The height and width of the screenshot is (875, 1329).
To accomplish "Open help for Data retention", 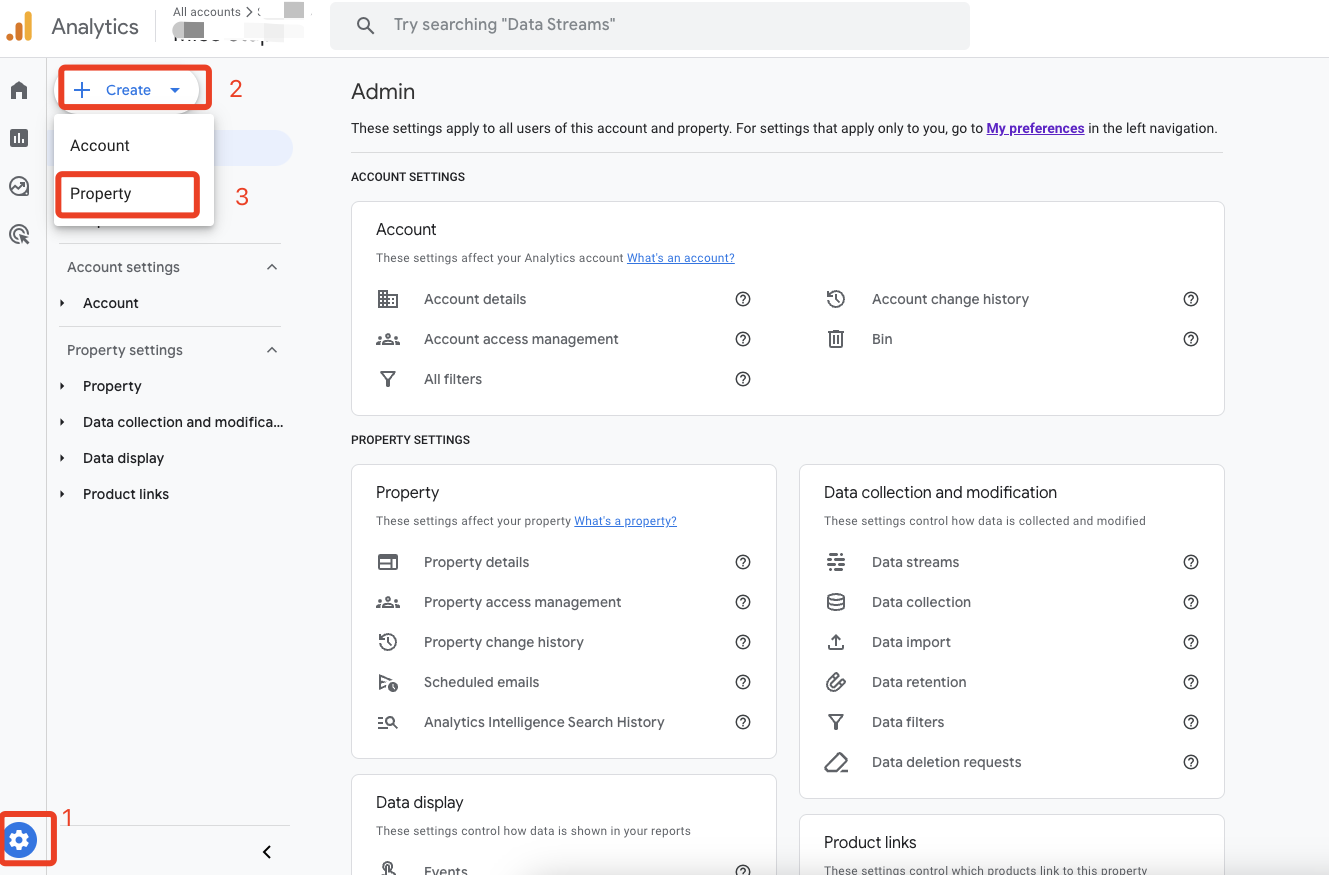I will [x=1191, y=682].
